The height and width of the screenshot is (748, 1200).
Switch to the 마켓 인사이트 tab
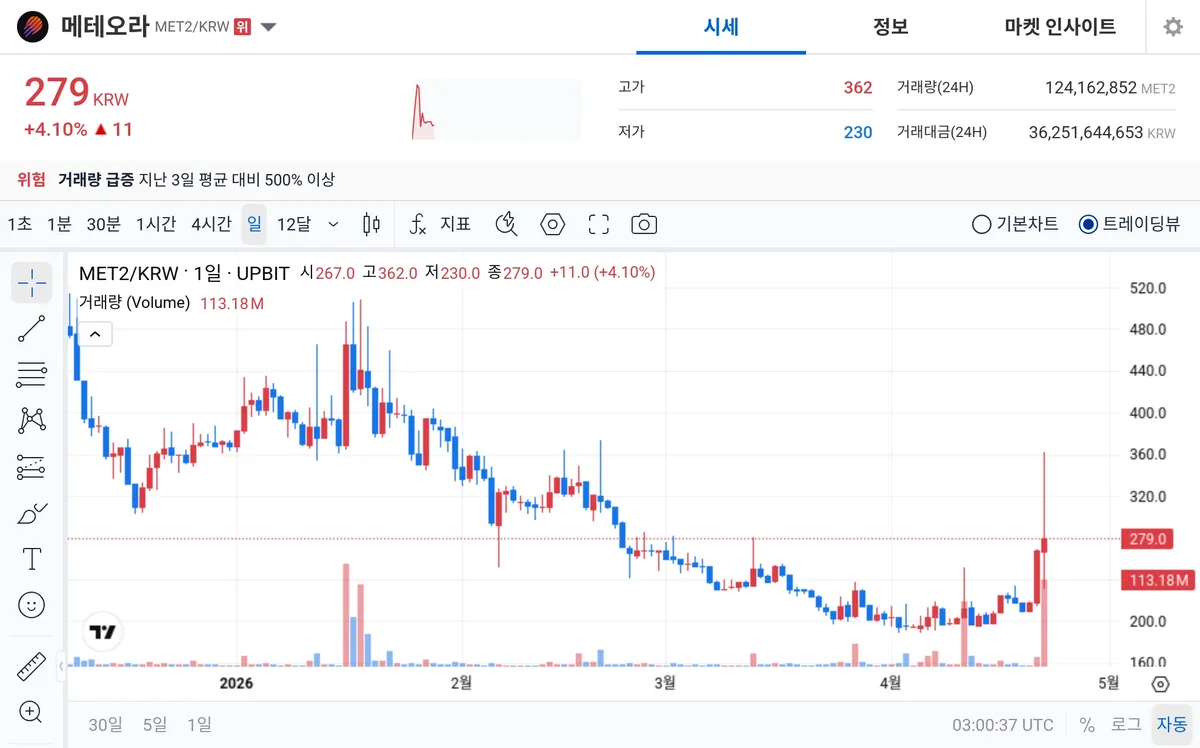pyautogui.click(x=1060, y=27)
